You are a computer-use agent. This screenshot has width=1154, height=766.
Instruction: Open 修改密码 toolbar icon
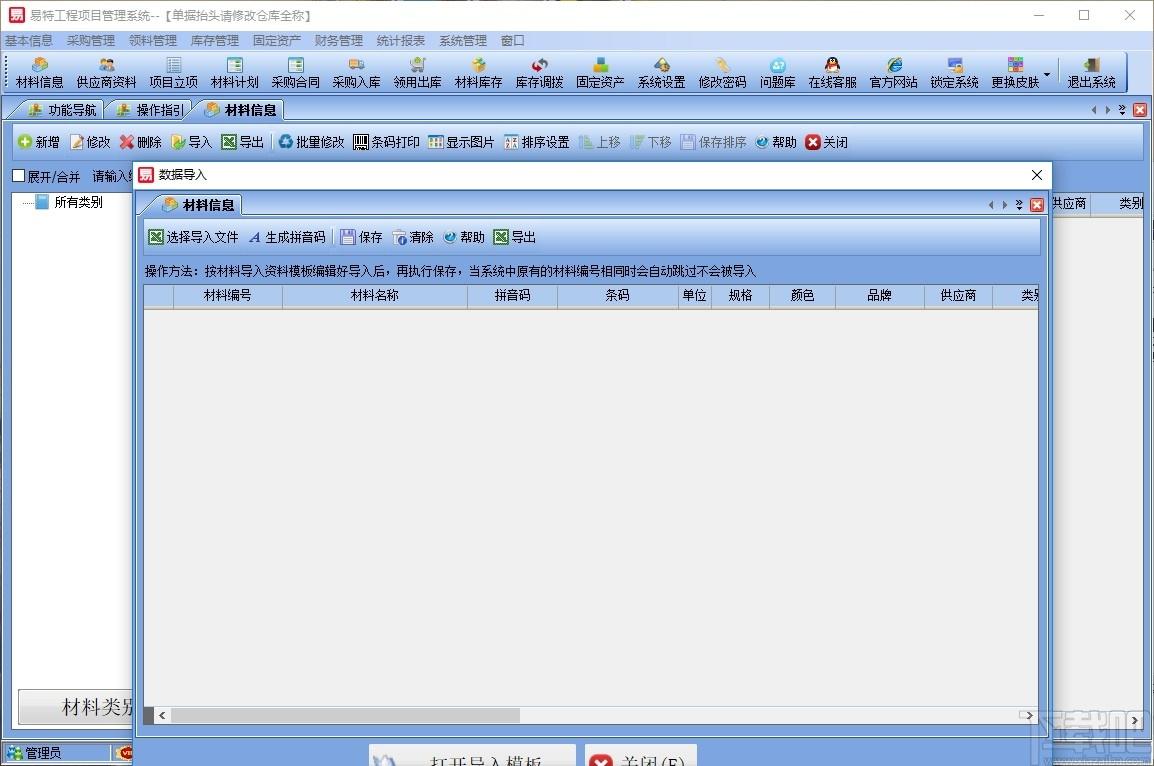click(722, 73)
